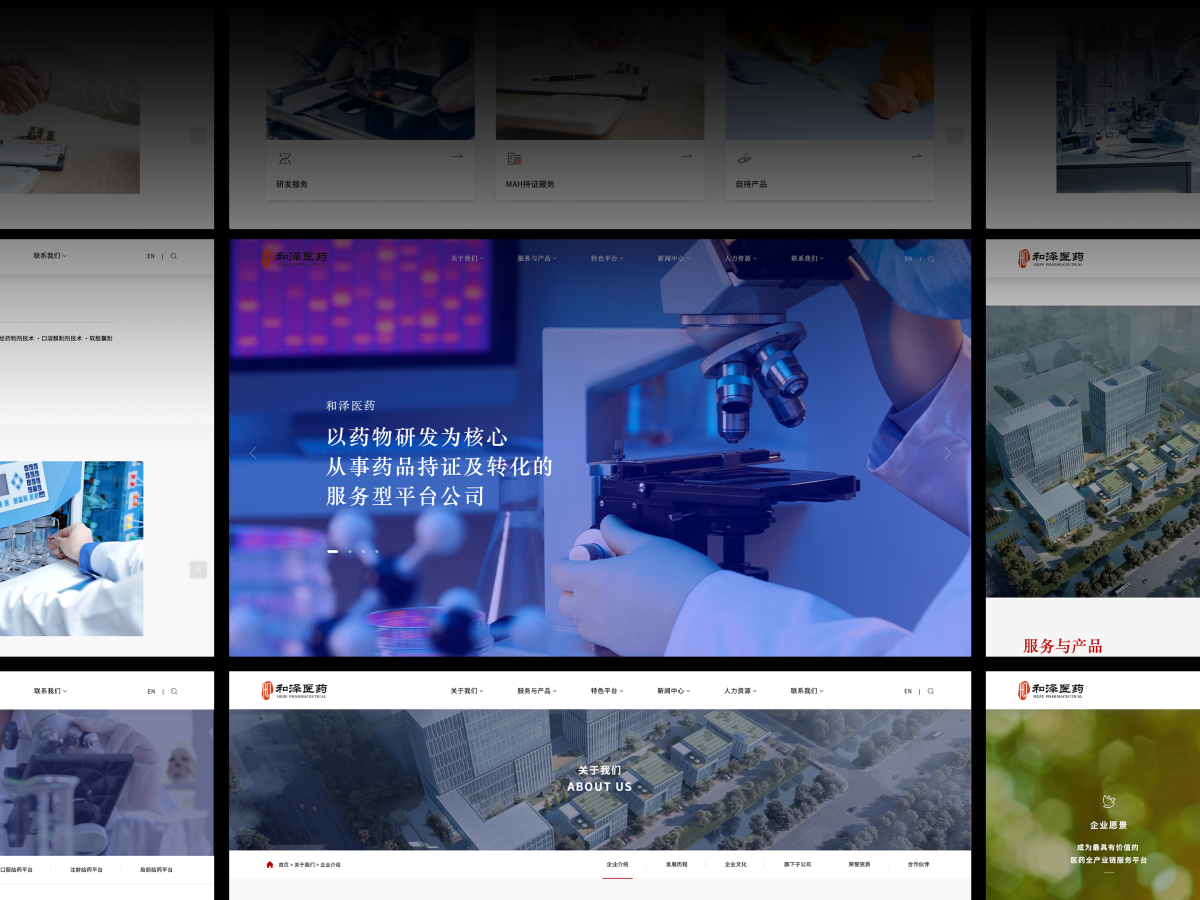Click the last carousel indicator dot on the hero banner

tap(377, 551)
